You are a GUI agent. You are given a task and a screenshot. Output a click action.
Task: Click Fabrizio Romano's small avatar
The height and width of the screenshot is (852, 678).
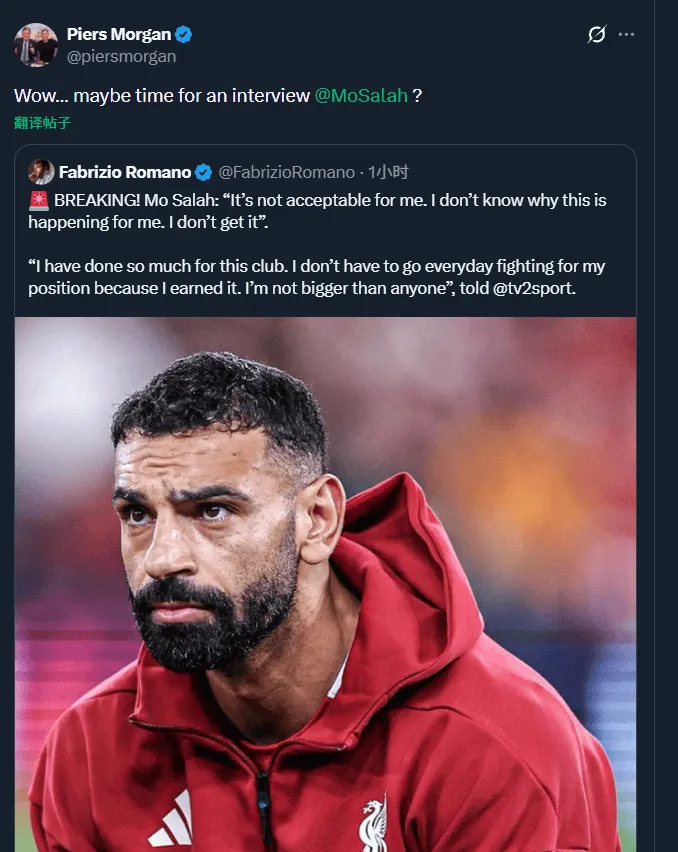point(41,172)
